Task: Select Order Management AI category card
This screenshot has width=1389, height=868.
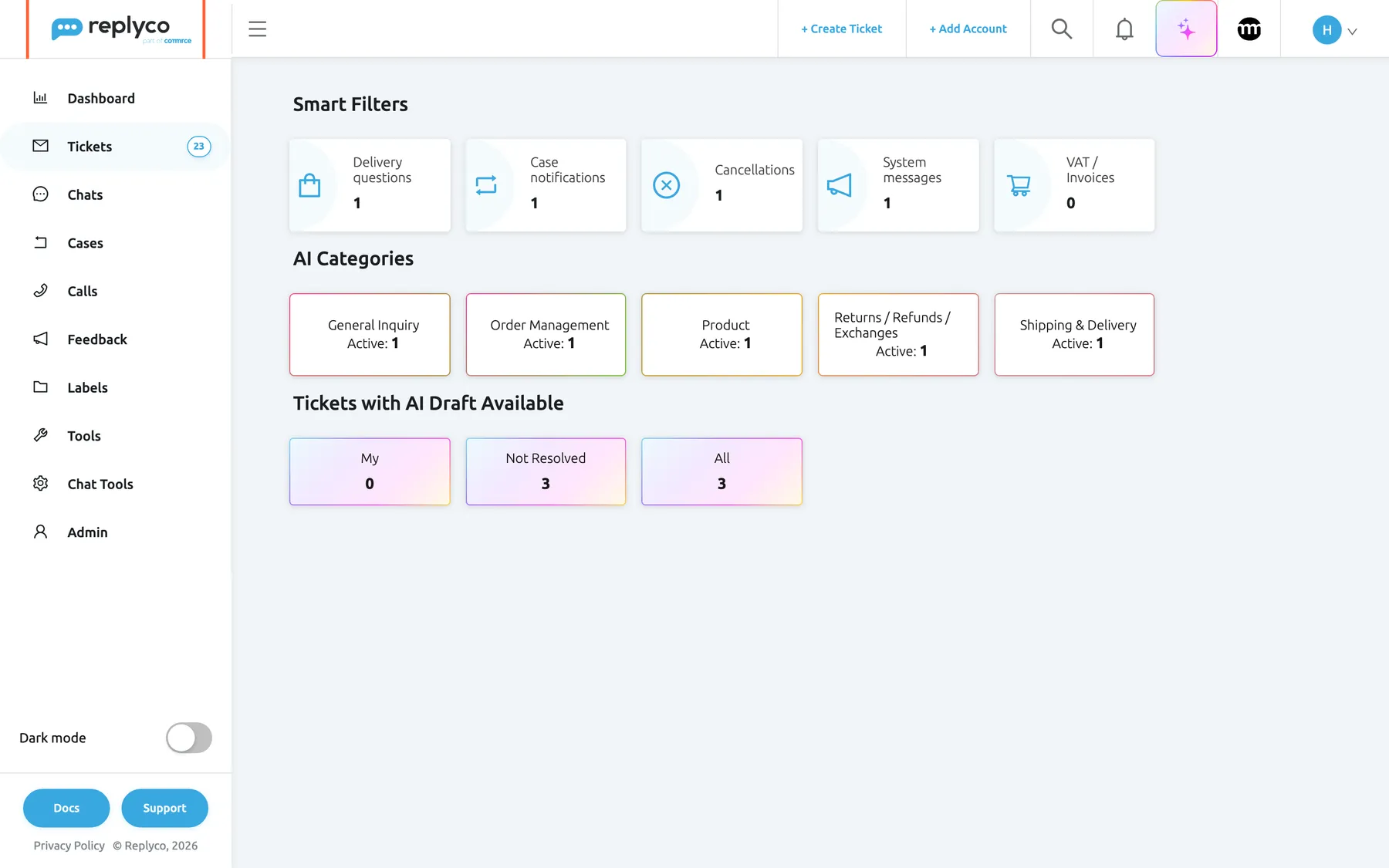Action: coord(546,335)
